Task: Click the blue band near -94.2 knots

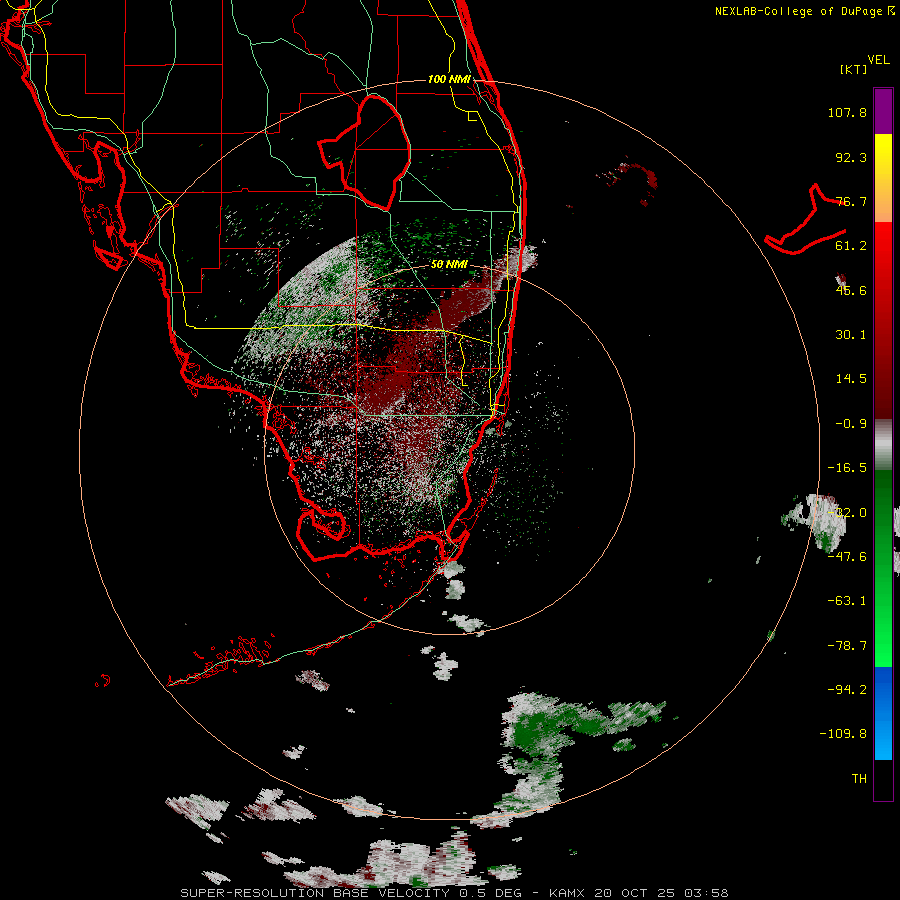Action: [x=883, y=689]
